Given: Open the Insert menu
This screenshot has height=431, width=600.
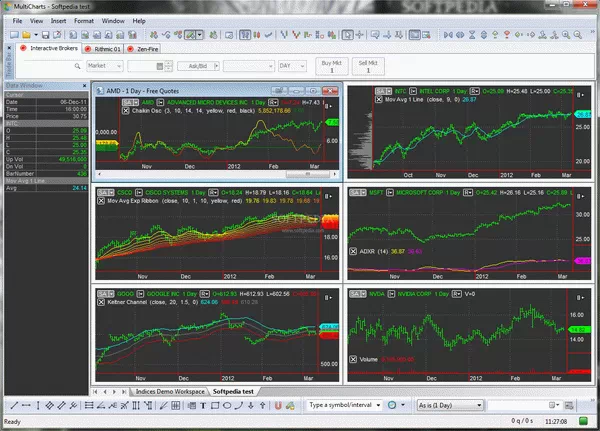Looking at the screenshot, I should coord(58,21).
